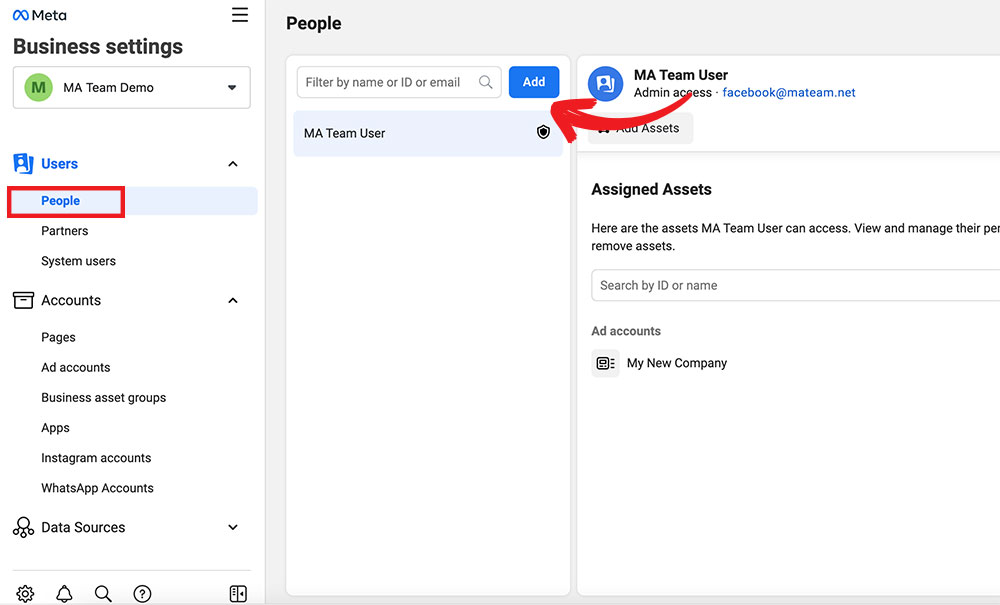Click the search magnifier in bottom bar

click(103, 593)
